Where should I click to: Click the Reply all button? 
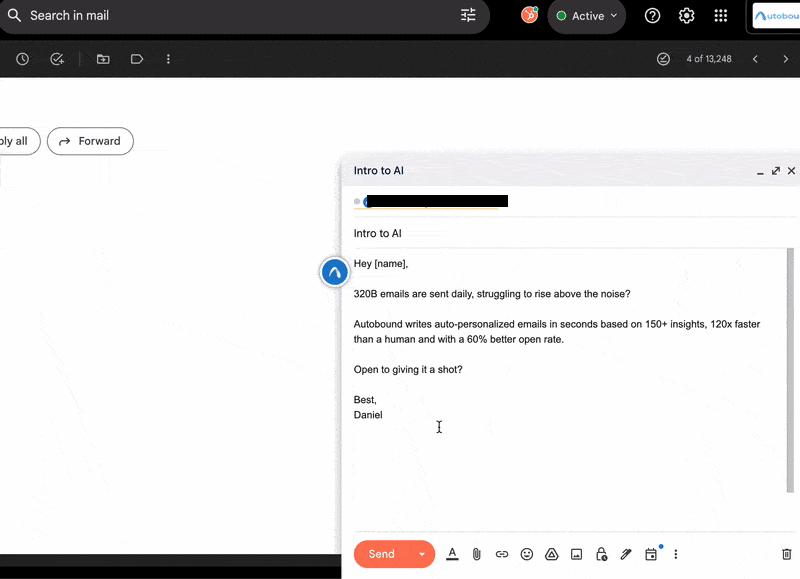[x=18, y=141]
